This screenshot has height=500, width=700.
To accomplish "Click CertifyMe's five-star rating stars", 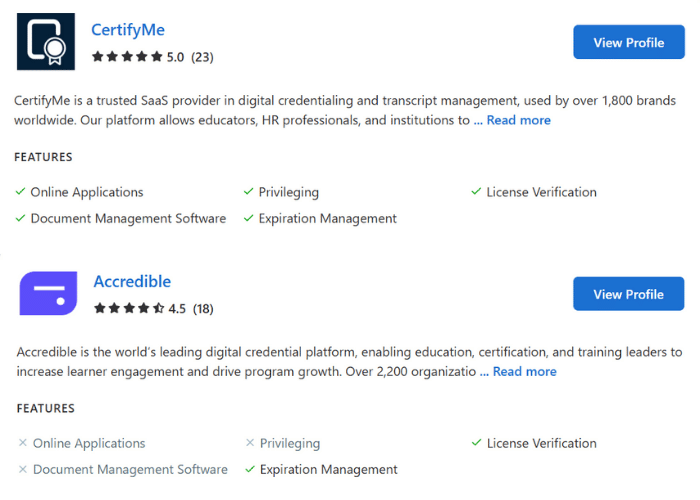I will [x=127, y=57].
